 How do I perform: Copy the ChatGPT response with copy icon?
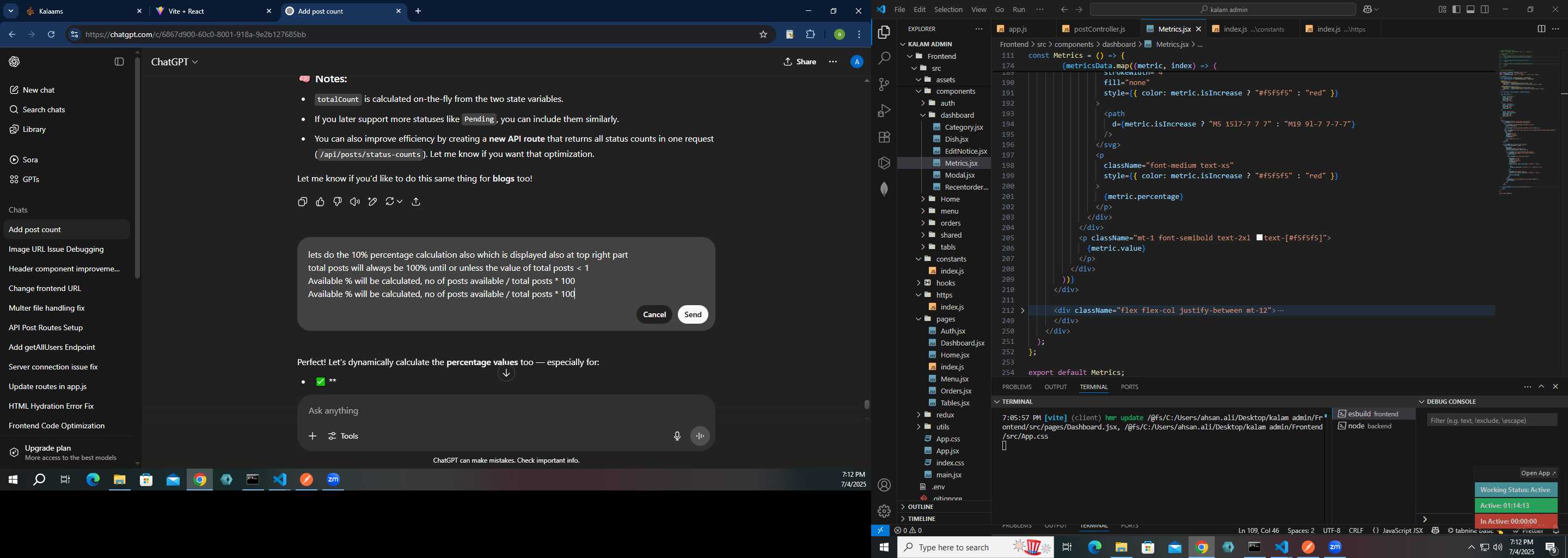(x=303, y=202)
